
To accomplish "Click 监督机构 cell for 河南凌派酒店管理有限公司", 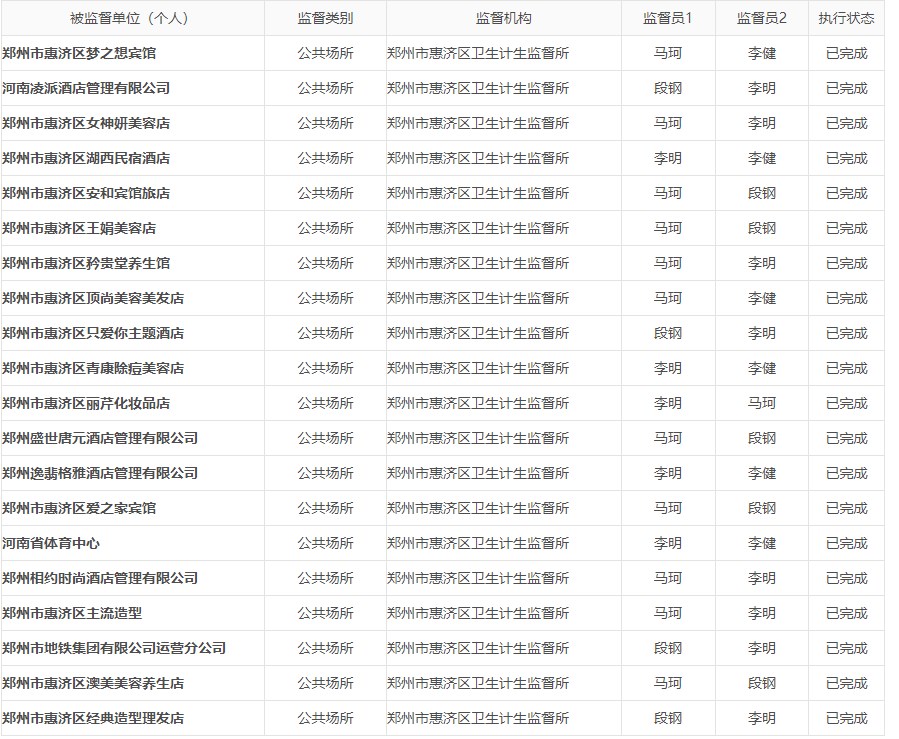I will [x=478, y=88].
